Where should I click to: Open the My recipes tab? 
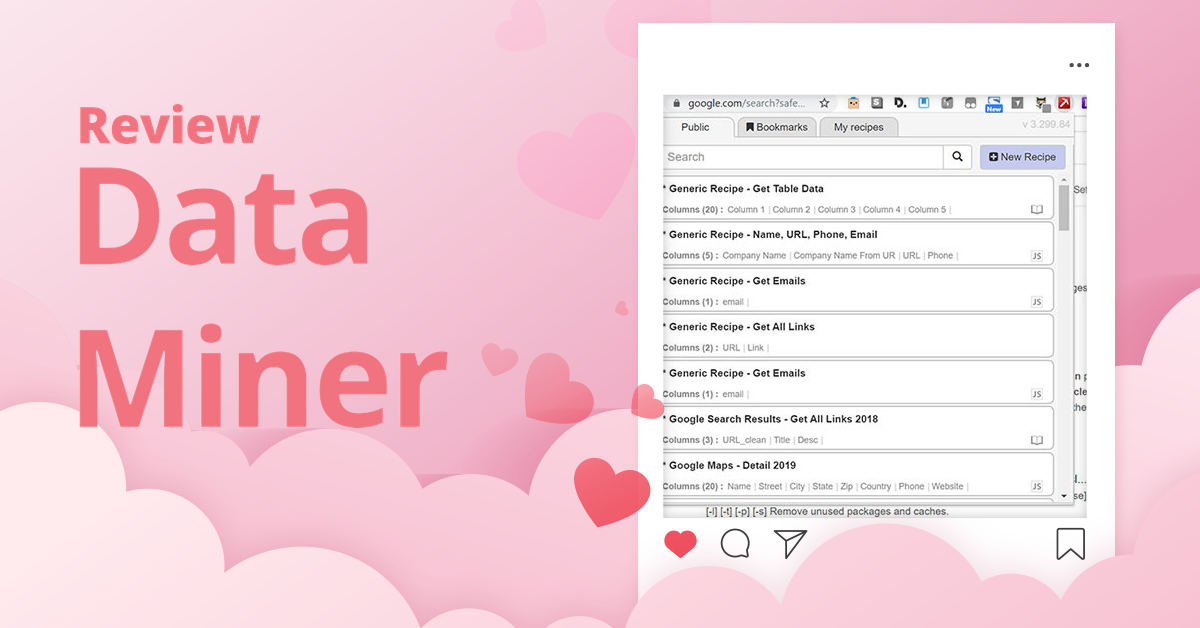click(857, 127)
